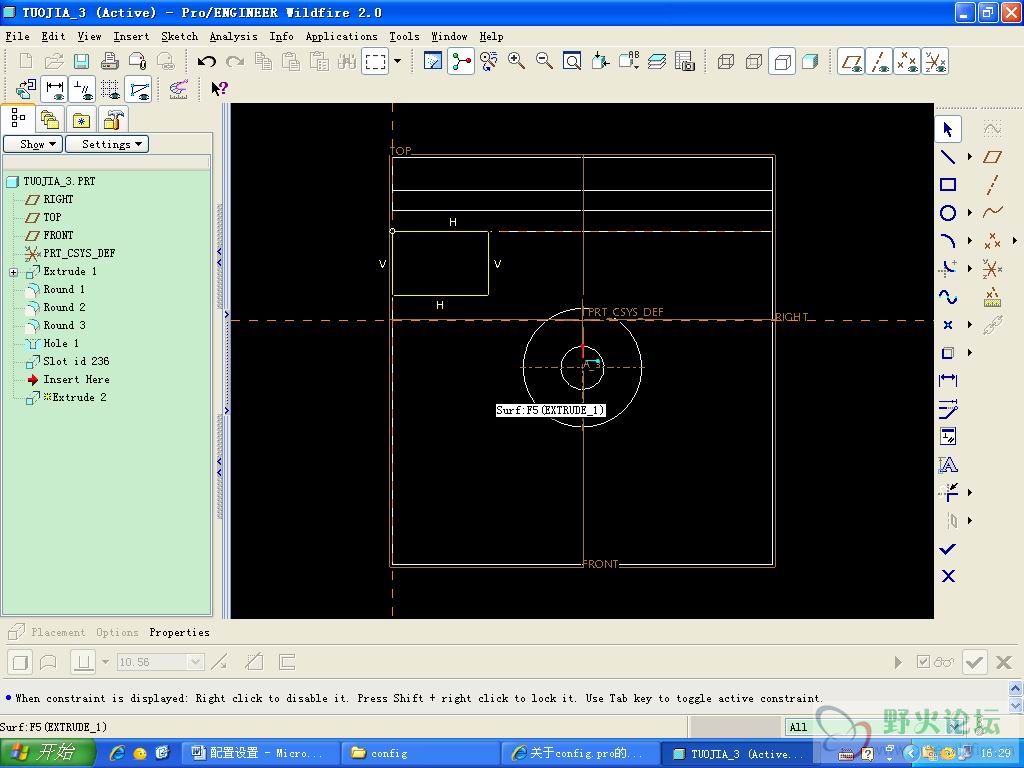Switch to hidden line display style
This screenshot has height=768, width=1024.
click(754, 62)
